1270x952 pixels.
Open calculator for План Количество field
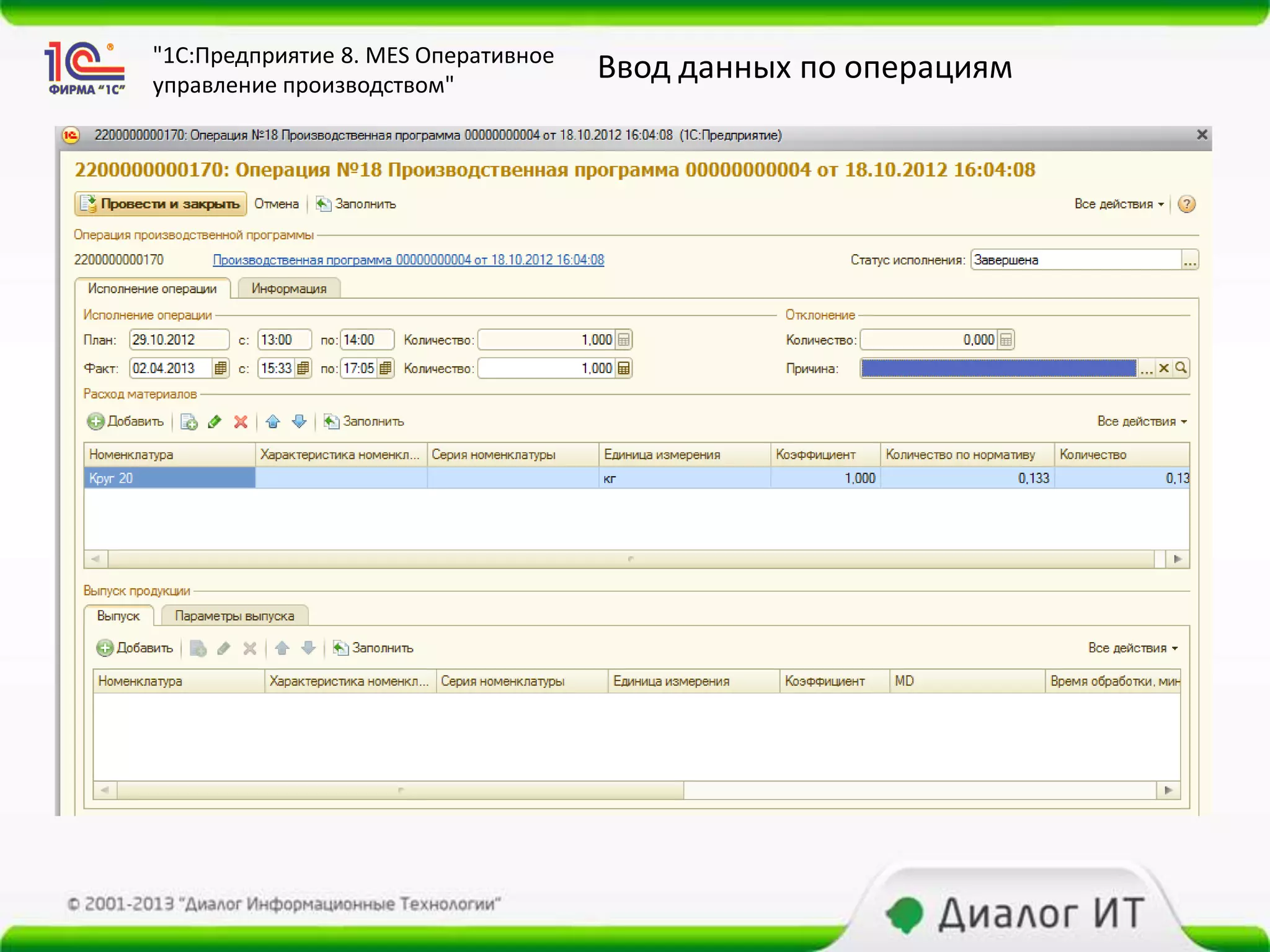pyautogui.click(x=624, y=340)
